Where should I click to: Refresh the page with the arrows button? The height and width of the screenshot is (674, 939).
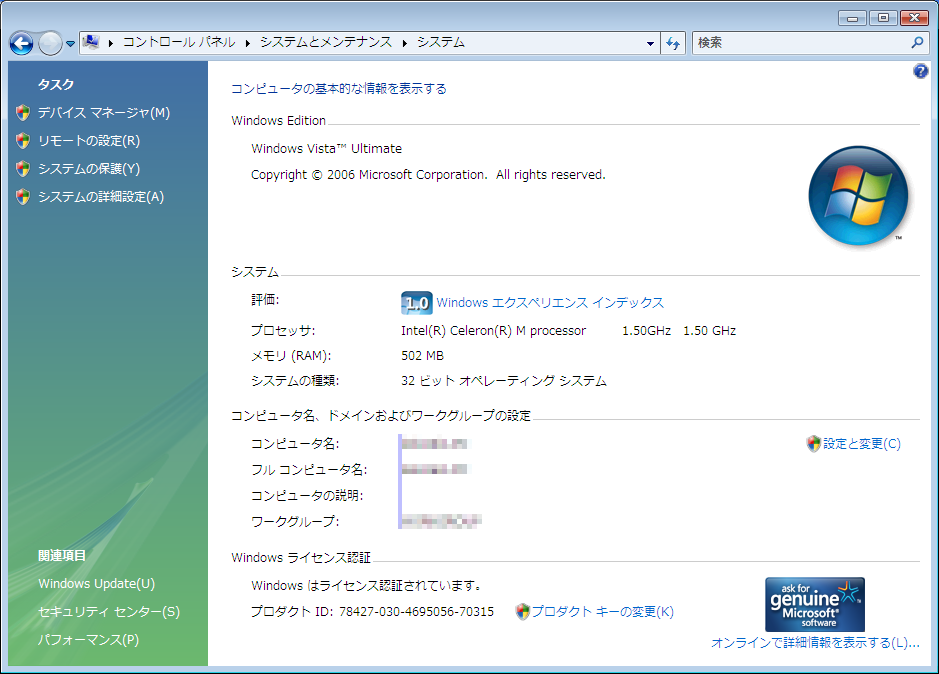pos(673,43)
